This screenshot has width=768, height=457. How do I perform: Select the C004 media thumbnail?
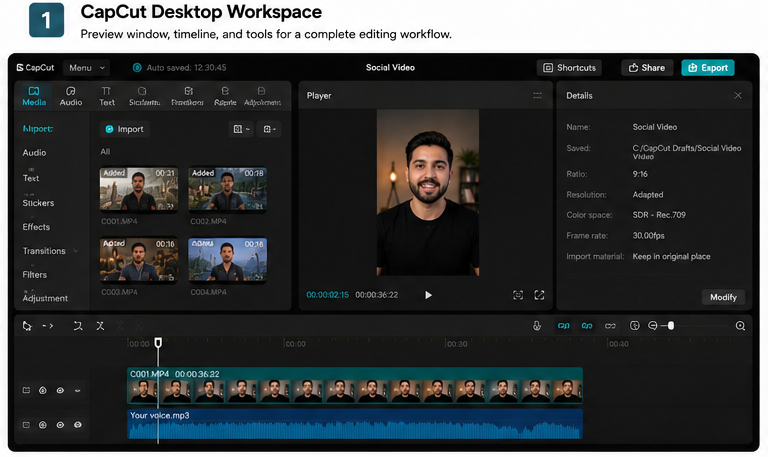click(228, 260)
